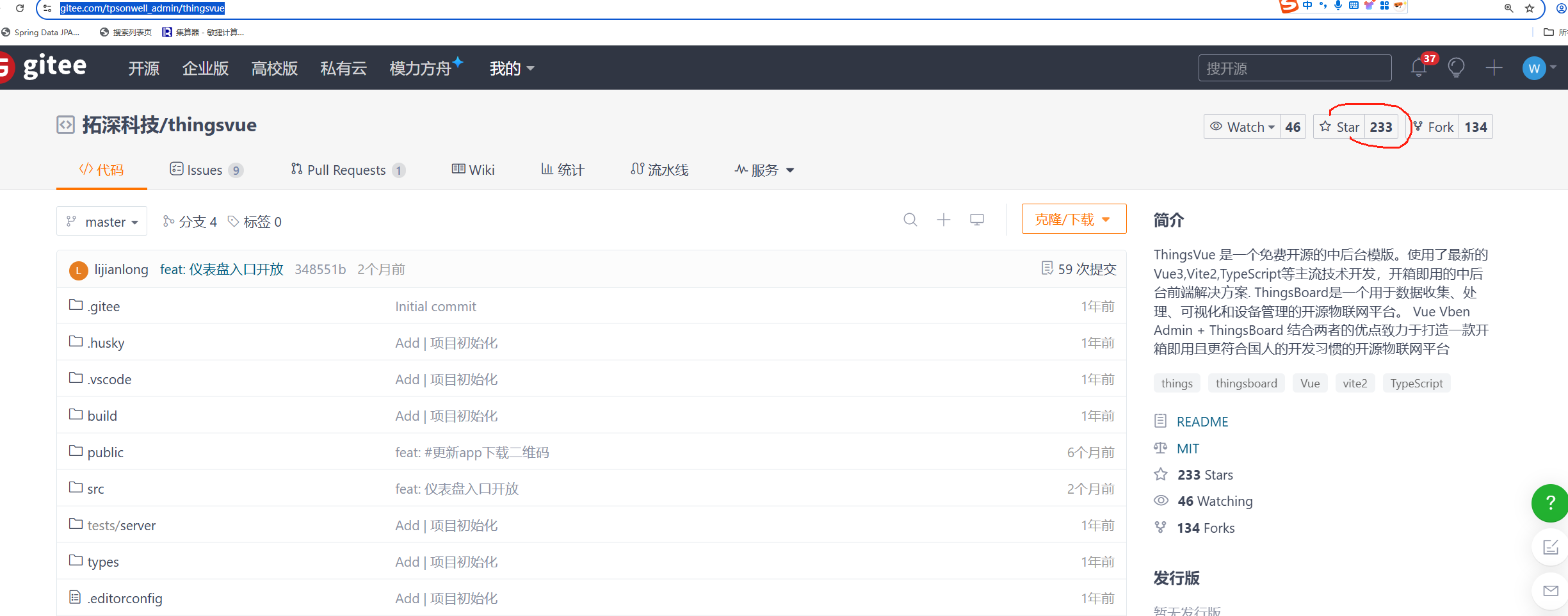Open the types folder
Image resolution: width=1568 pixels, height=616 pixels.
103,562
